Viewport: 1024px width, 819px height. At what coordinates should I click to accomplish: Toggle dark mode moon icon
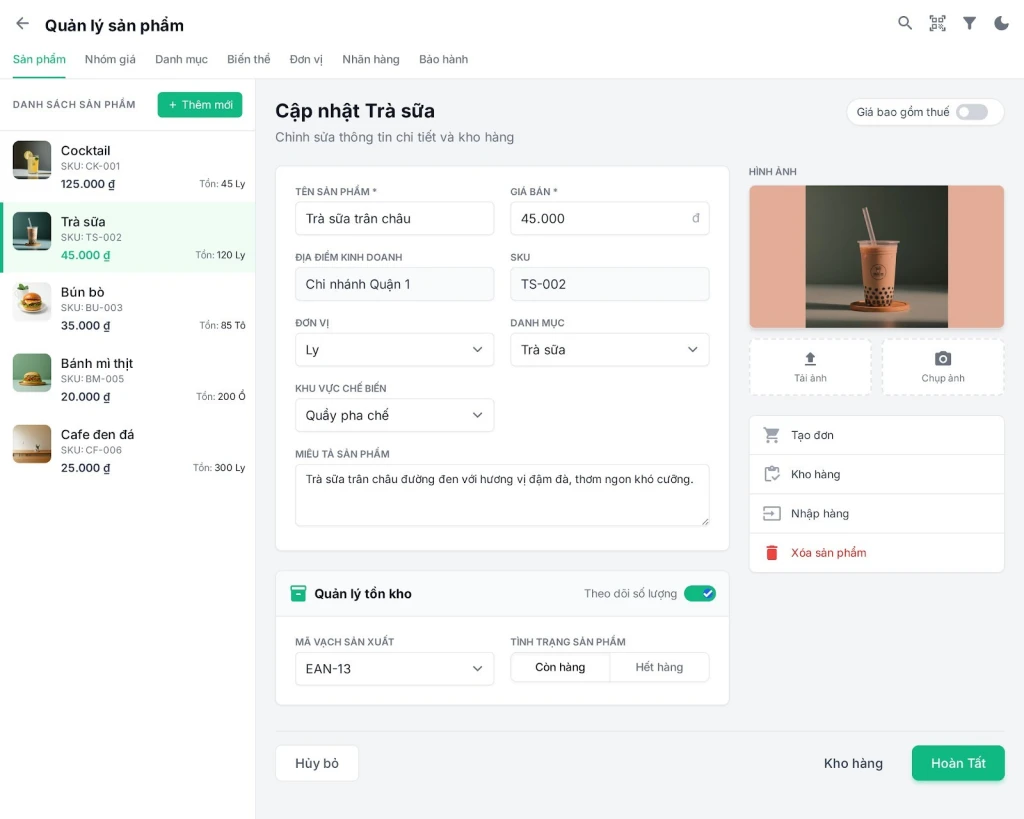pos(1001,23)
